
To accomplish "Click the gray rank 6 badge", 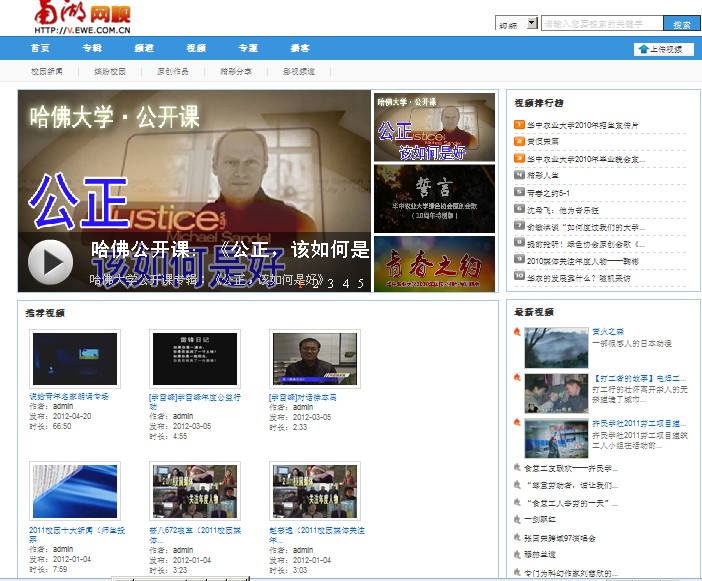I will point(519,209).
